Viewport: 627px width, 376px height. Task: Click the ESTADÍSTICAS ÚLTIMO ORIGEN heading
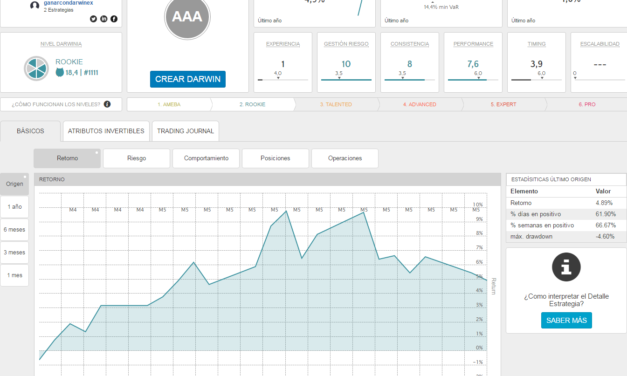(x=551, y=179)
